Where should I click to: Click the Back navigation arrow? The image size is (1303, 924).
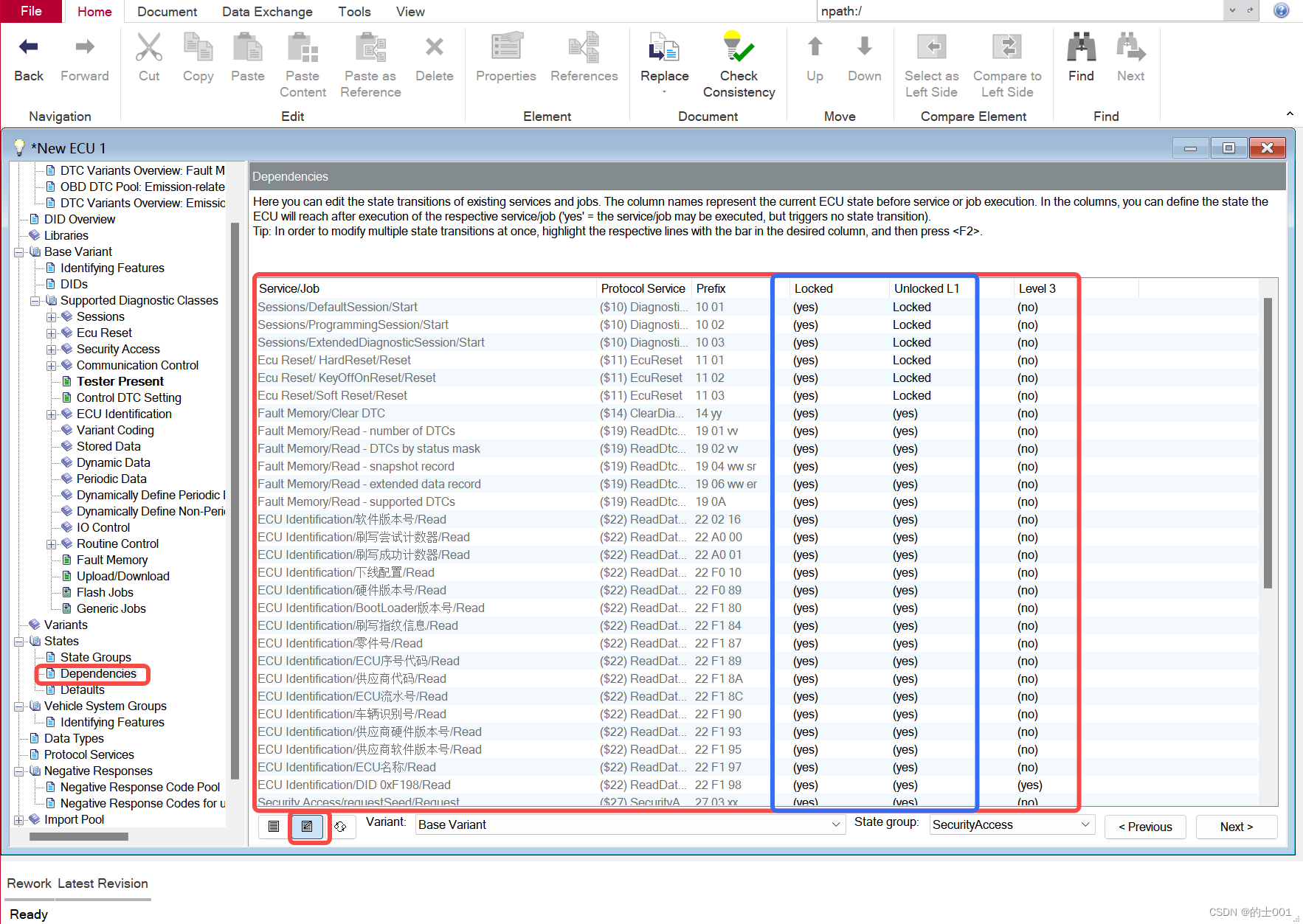pos(29,47)
